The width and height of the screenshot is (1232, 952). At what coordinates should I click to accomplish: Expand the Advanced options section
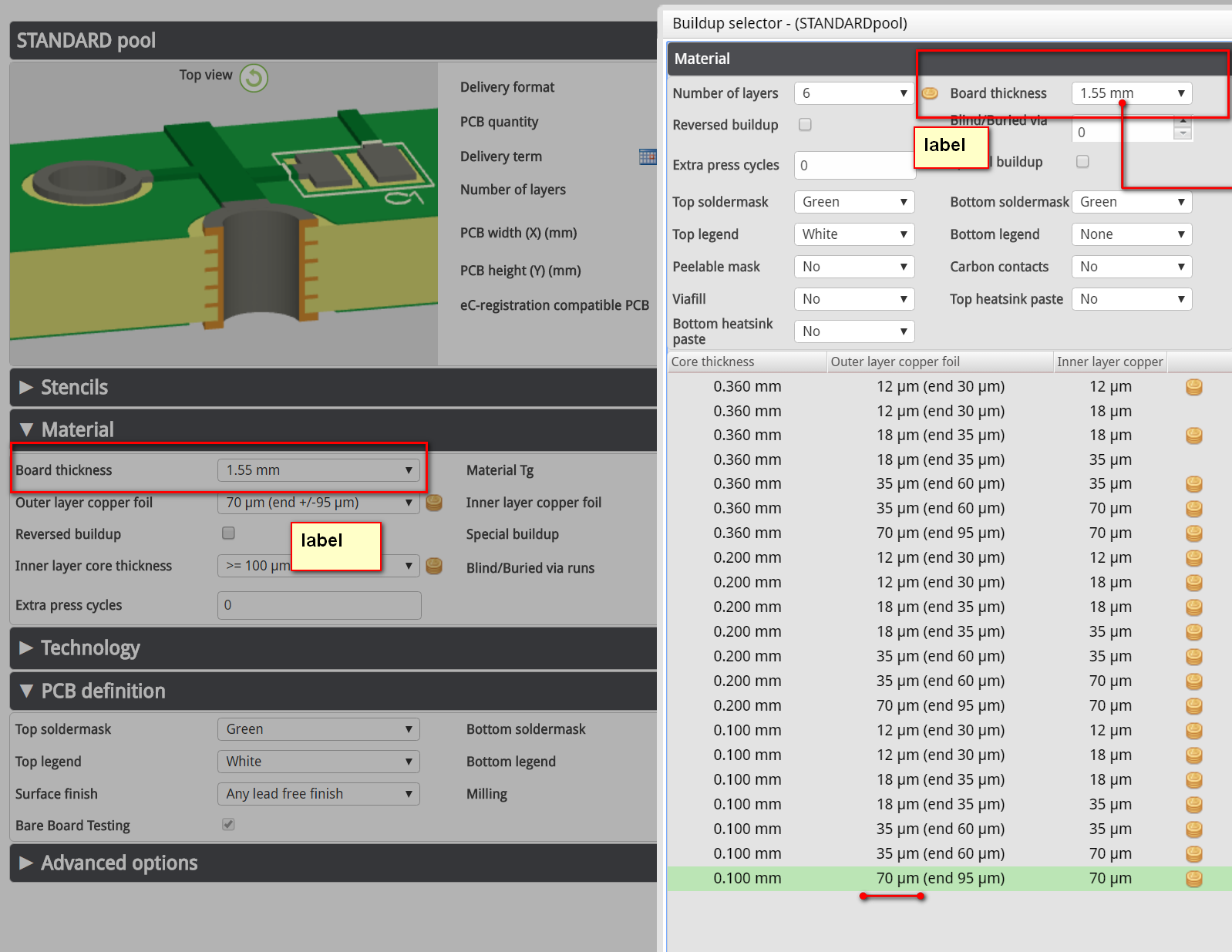[333, 863]
